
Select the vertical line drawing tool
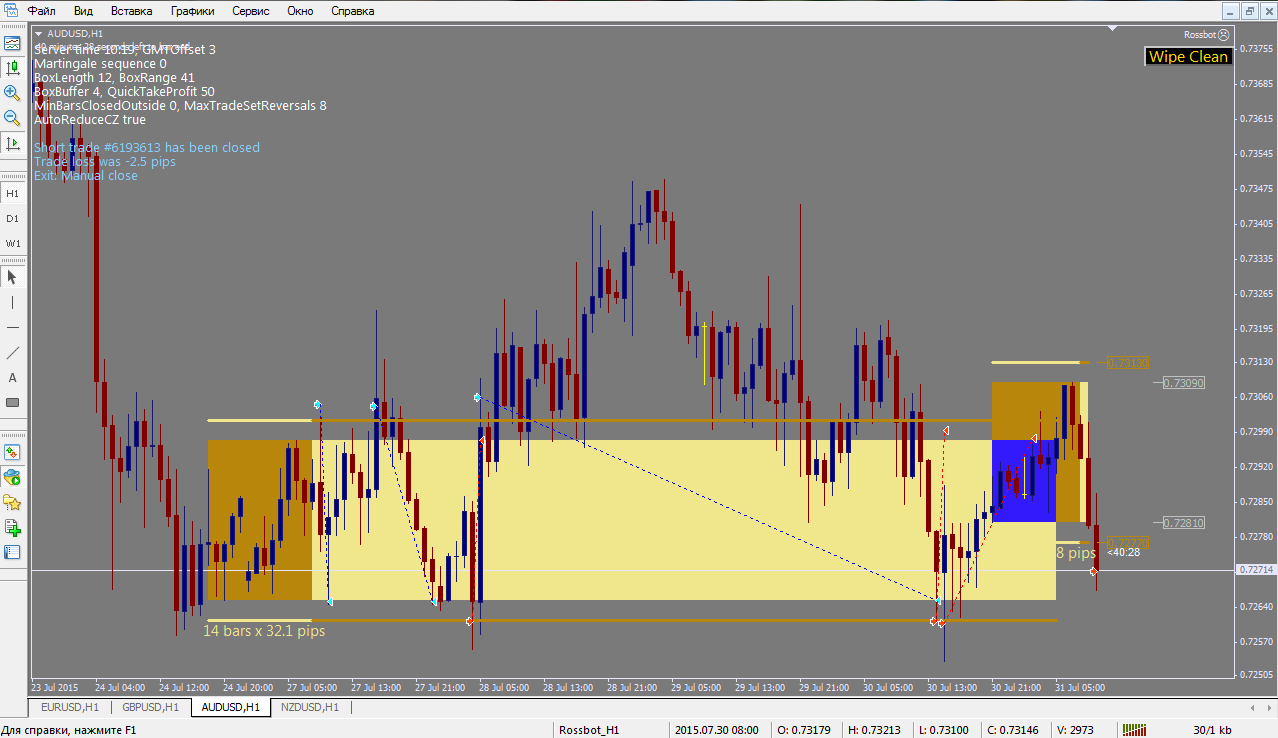point(12,302)
